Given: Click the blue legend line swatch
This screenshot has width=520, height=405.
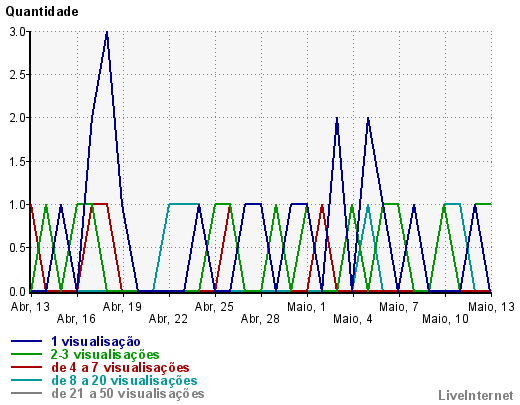Looking at the screenshot, I should tap(27, 341).
